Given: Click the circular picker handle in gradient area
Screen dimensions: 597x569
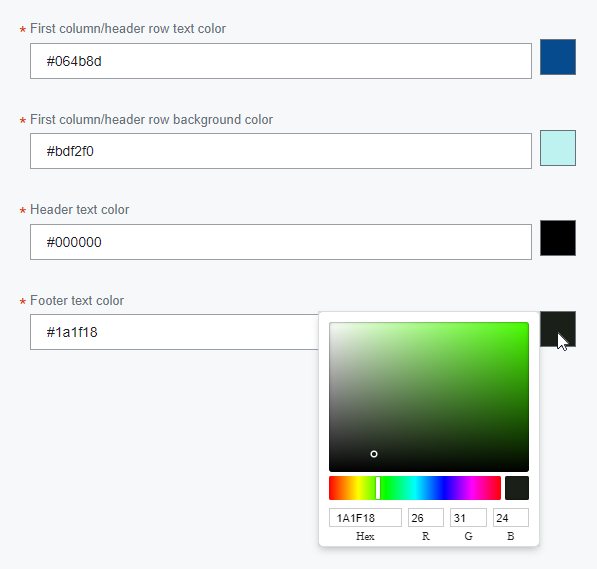Looking at the screenshot, I should click(x=374, y=454).
